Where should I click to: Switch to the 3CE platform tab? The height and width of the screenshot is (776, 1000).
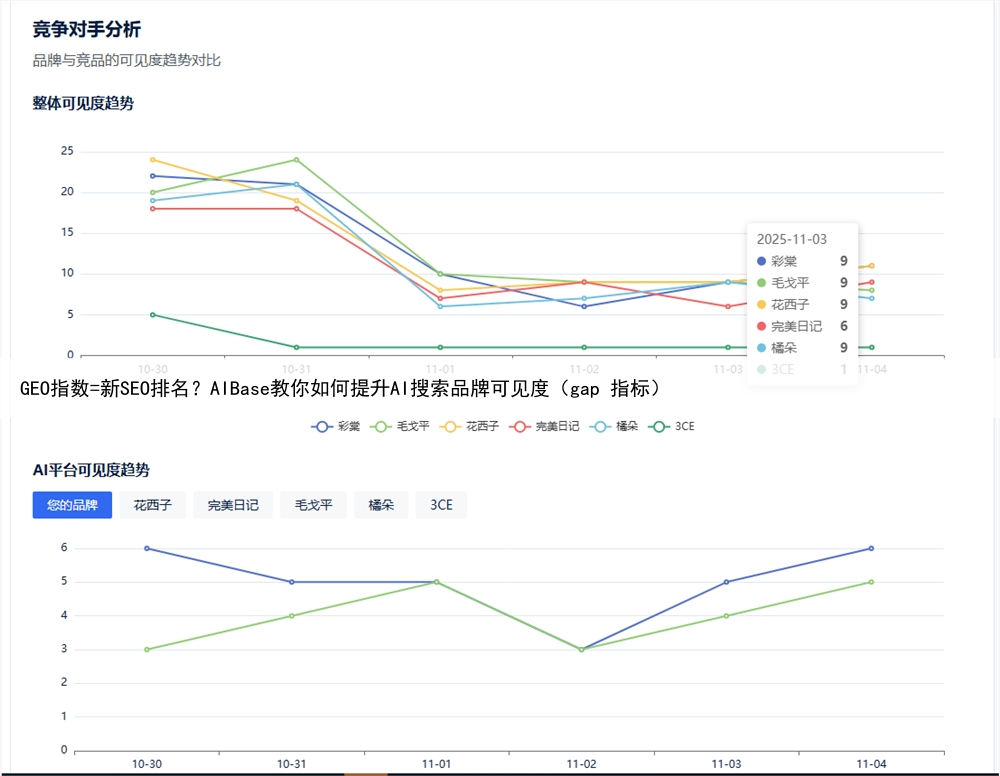point(441,505)
